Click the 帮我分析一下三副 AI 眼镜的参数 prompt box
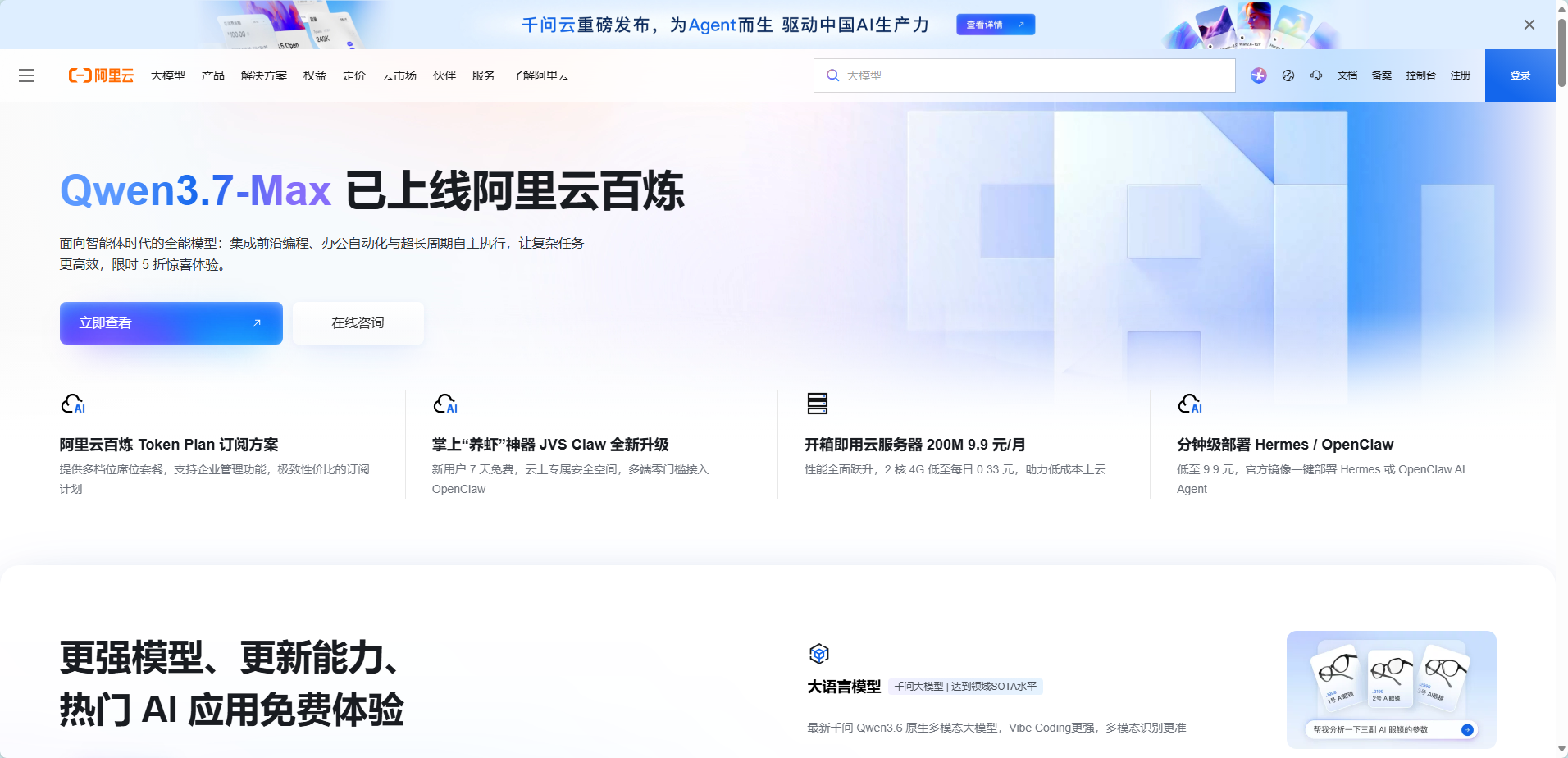1568x758 pixels. [x=1392, y=729]
